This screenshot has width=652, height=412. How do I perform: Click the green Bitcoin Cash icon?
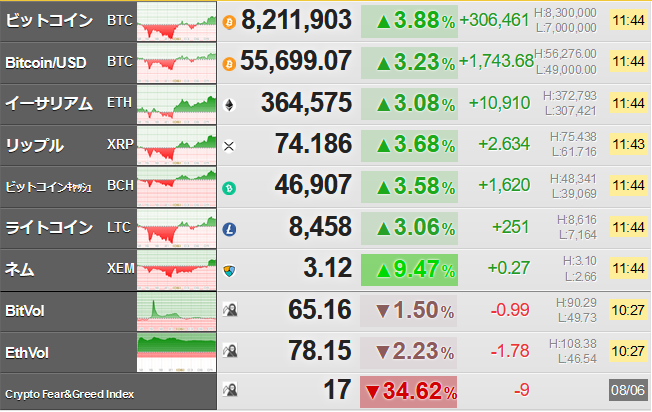(229, 188)
